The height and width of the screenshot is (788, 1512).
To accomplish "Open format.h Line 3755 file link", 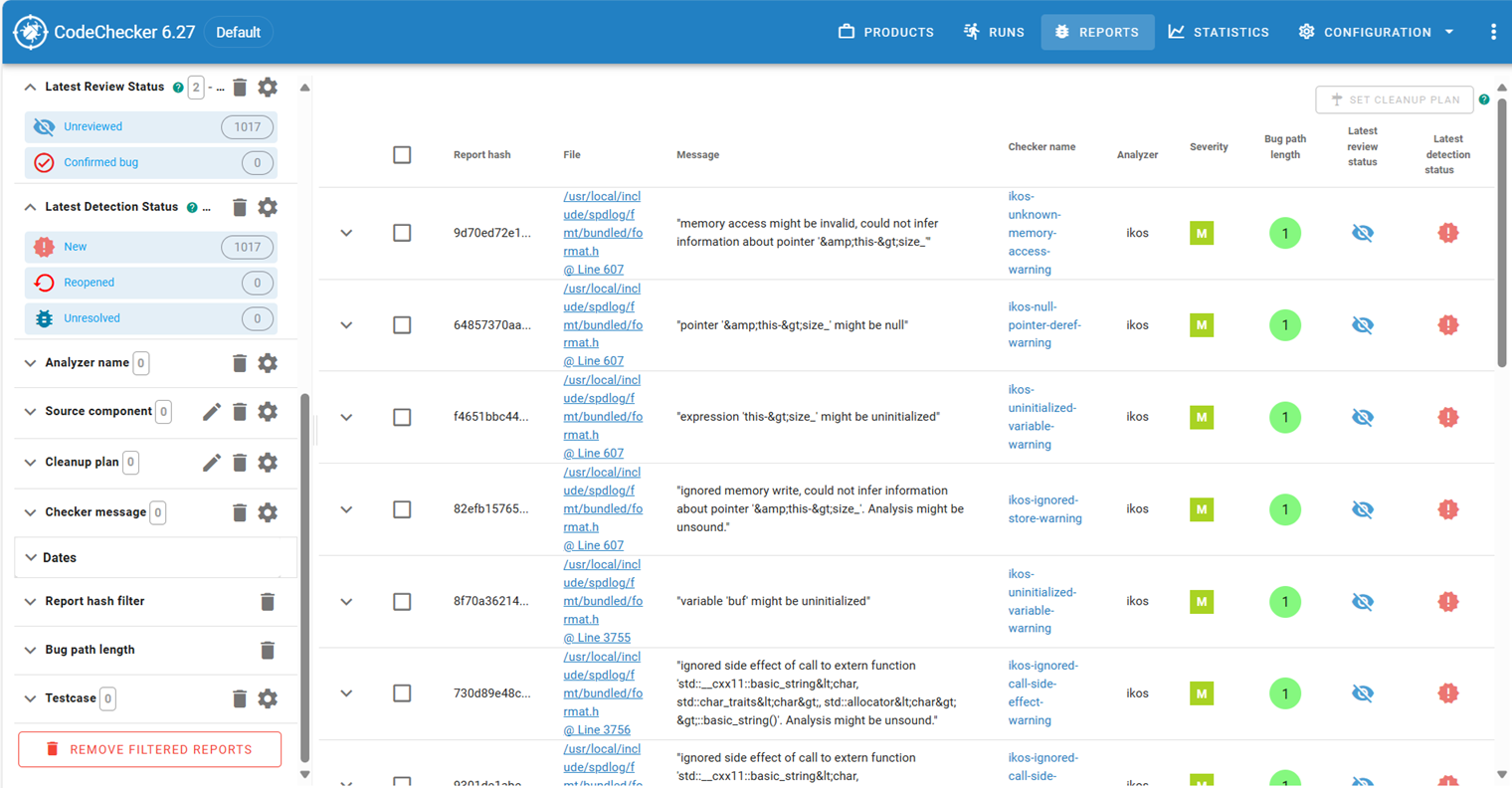I will click(603, 601).
